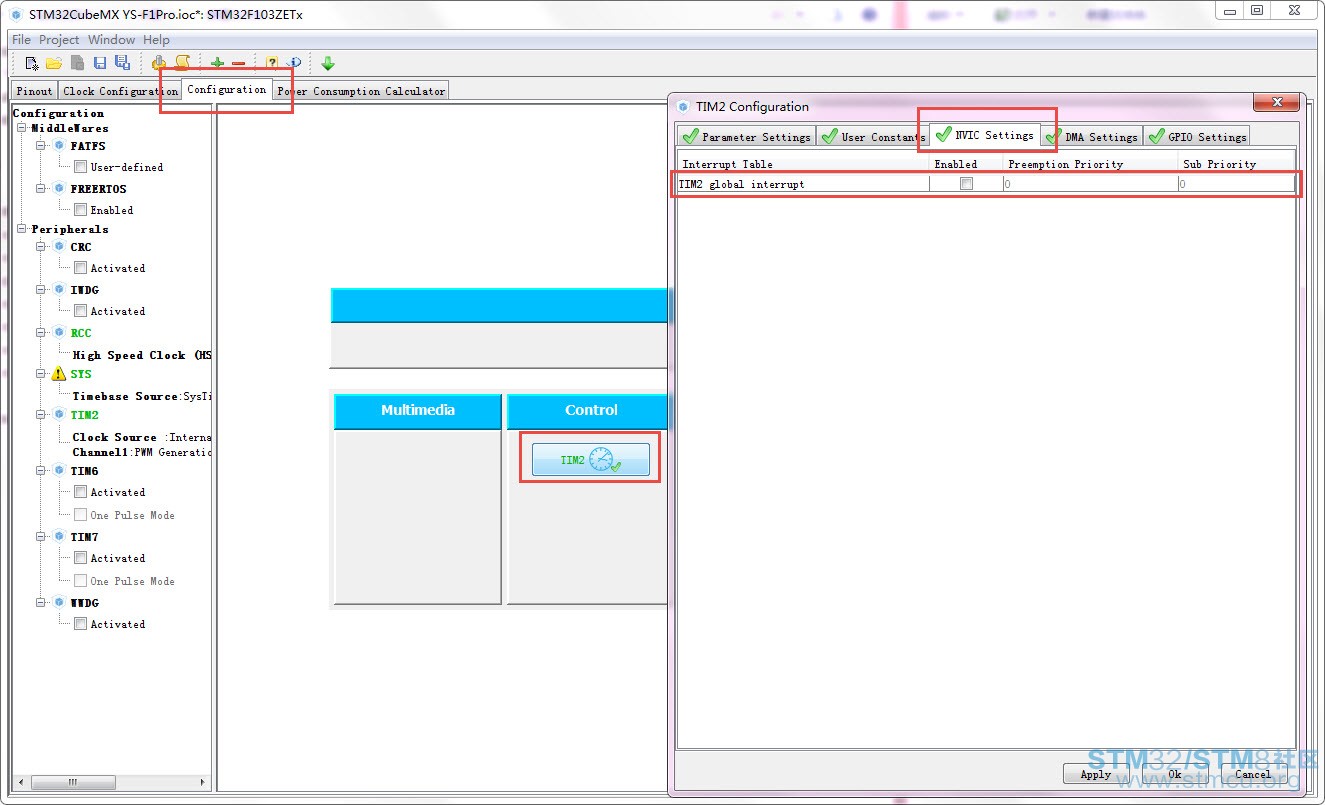The width and height of the screenshot is (1325, 805).
Task: Click the green plus toolbar icon
Action: [x=217, y=63]
